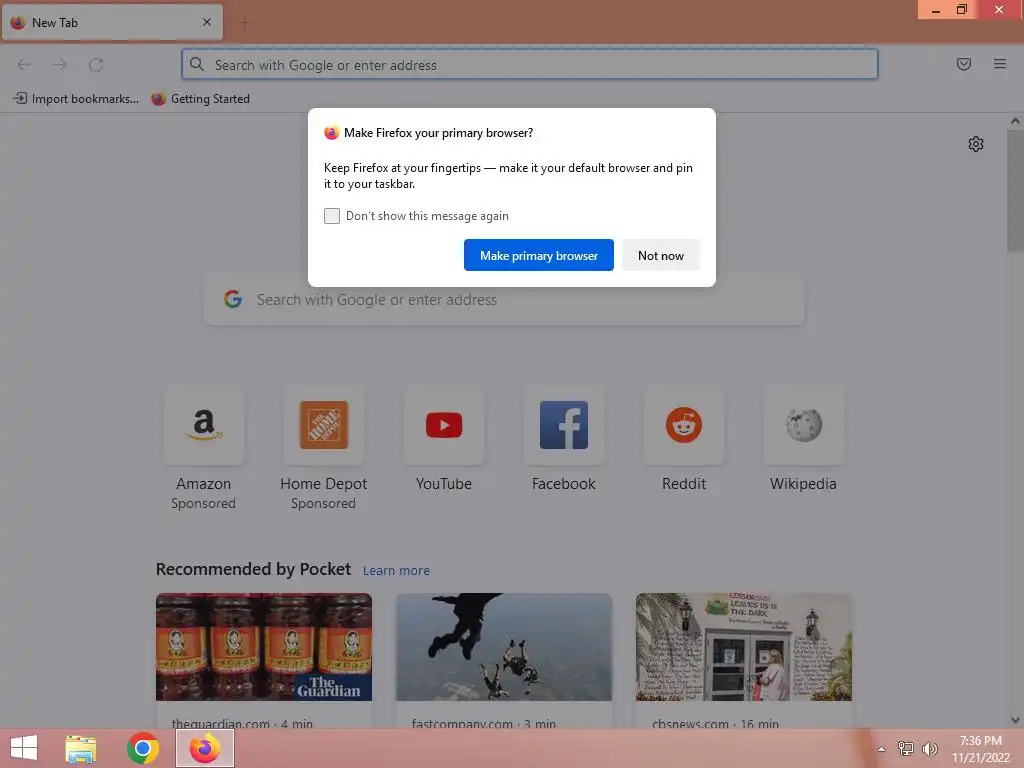1024x768 pixels.
Task: Select the New Tab browser tab
Action: 112,22
